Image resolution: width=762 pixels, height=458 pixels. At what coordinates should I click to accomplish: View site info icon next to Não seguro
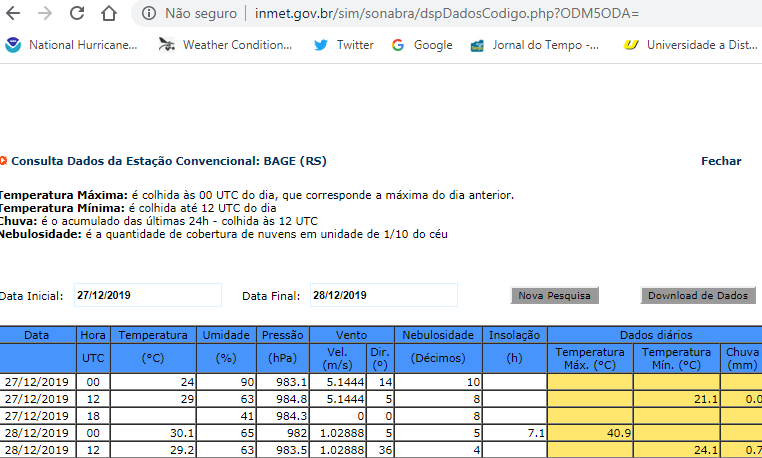click(149, 13)
